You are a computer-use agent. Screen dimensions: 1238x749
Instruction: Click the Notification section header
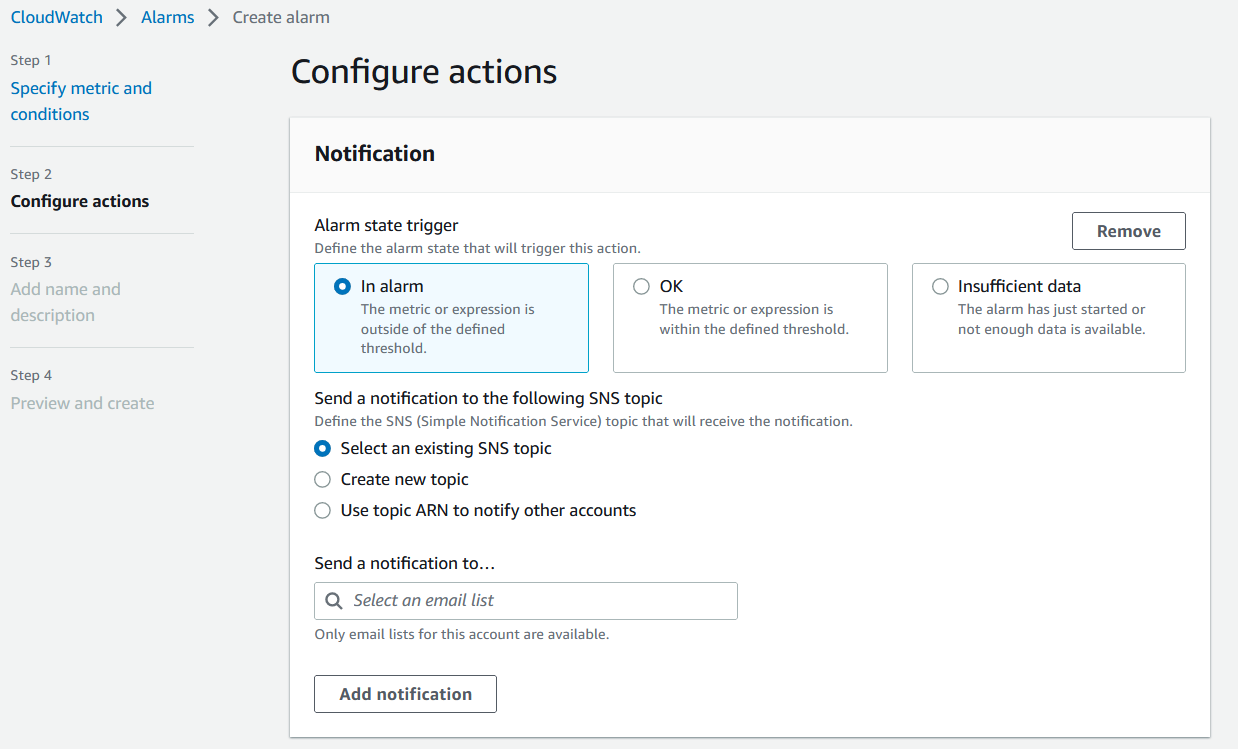click(x=374, y=153)
